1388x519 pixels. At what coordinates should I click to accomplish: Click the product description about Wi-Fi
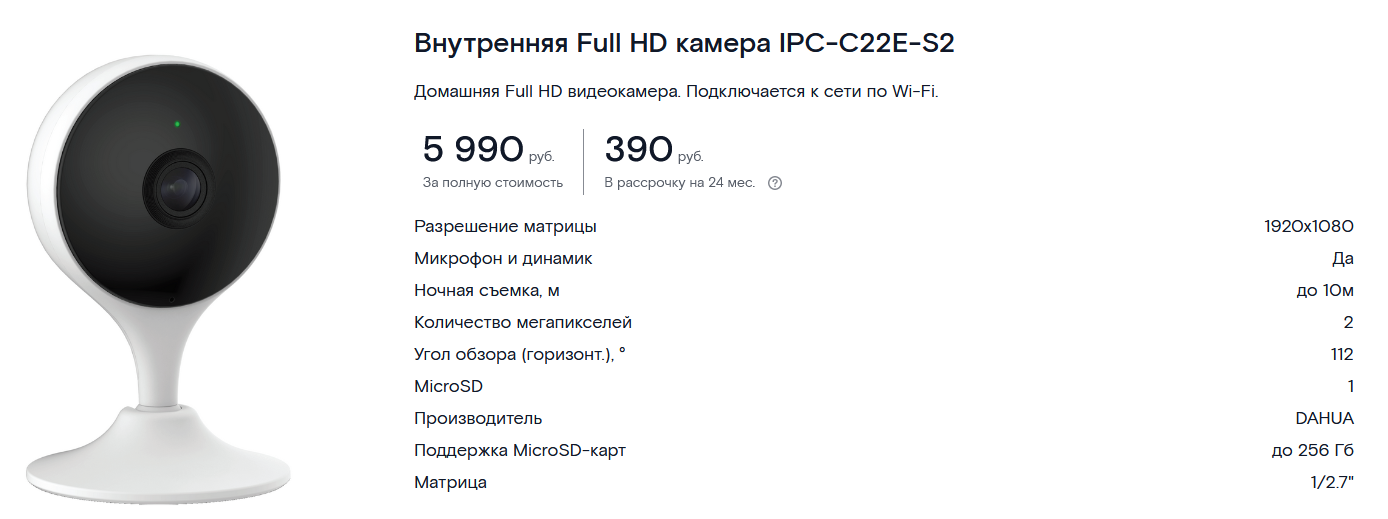(x=676, y=92)
